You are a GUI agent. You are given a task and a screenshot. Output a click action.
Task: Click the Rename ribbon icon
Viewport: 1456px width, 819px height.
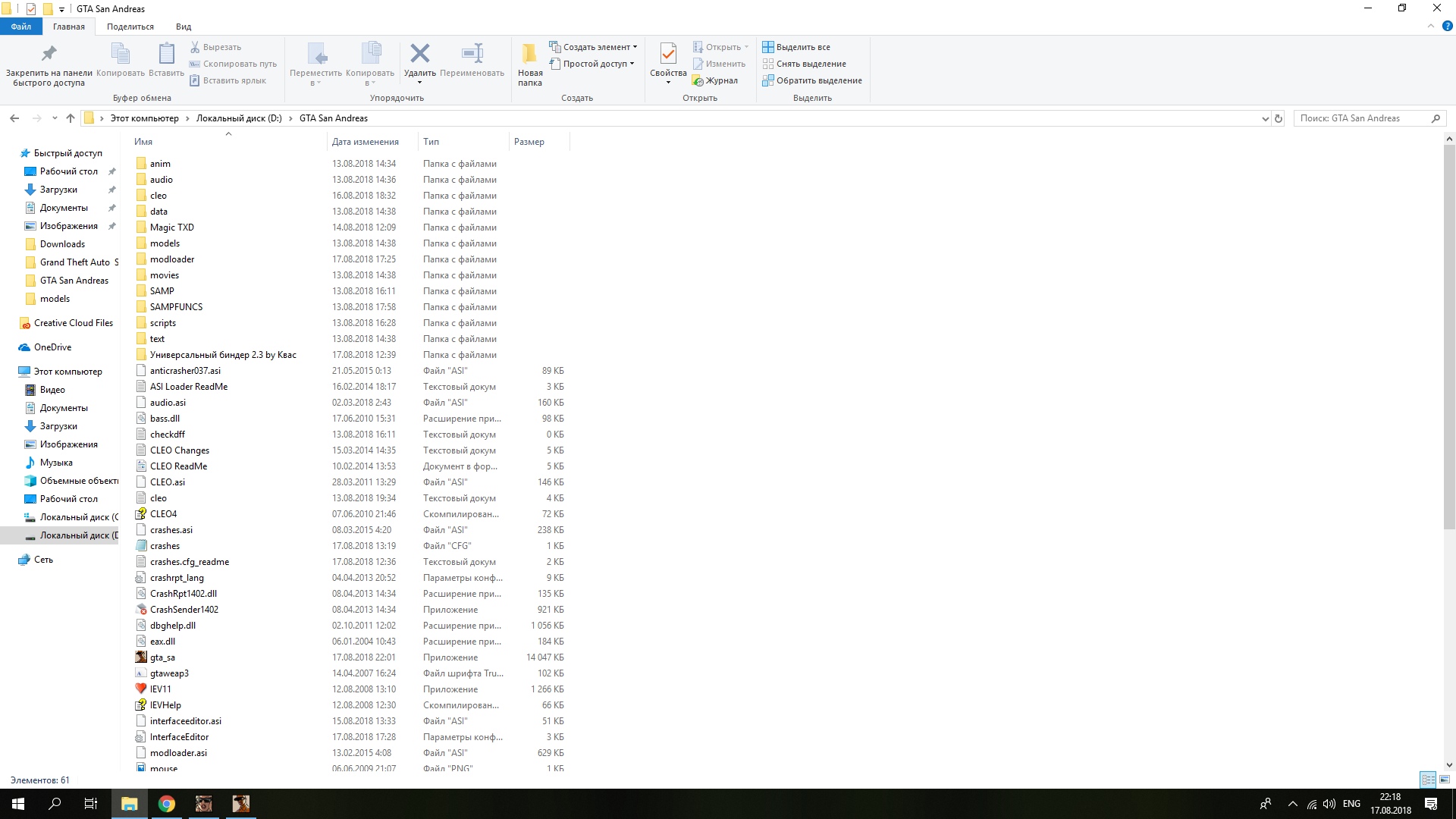pyautogui.click(x=472, y=53)
